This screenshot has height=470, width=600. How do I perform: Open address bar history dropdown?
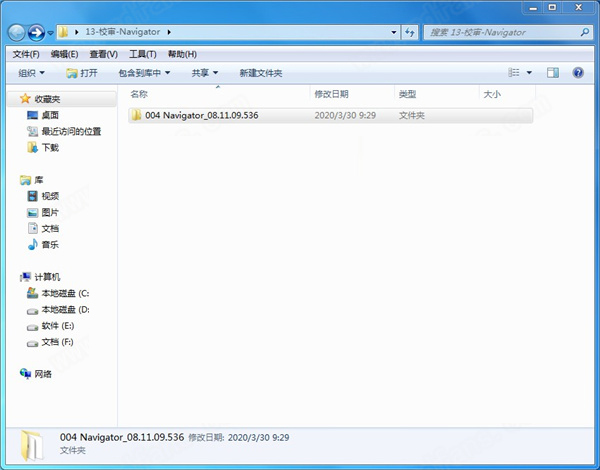point(394,33)
